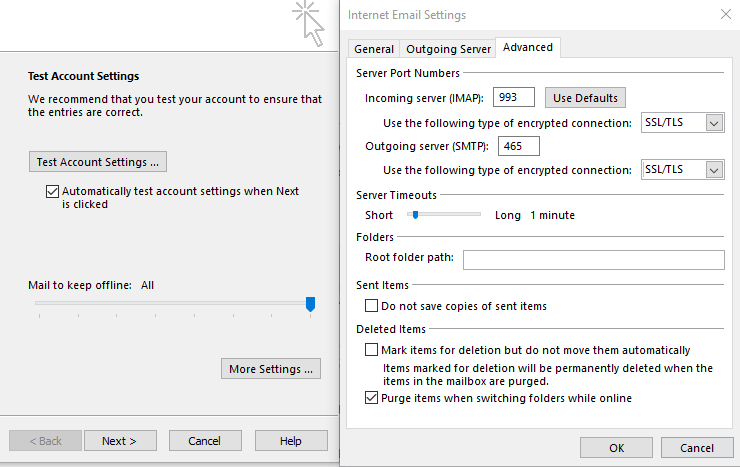This screenshot has width=740, height=467.
Task: Uncheck Purge items when switching folders
Action: click(x=371, y=398)
